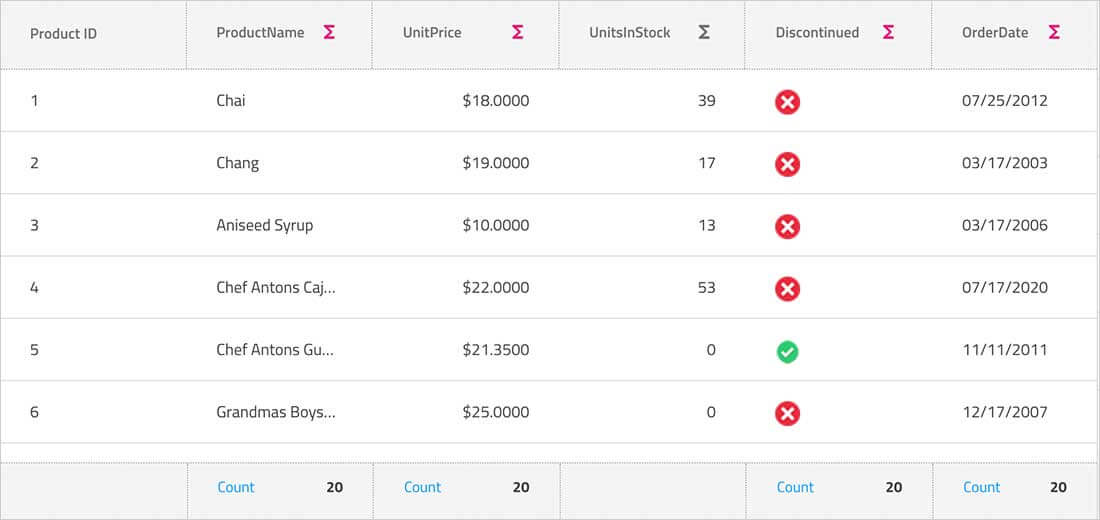The height and width of the screenshot is (520, 1100).
Task: Toggle the discontinued icon for Aniseed Syrup
Action: 787,226
